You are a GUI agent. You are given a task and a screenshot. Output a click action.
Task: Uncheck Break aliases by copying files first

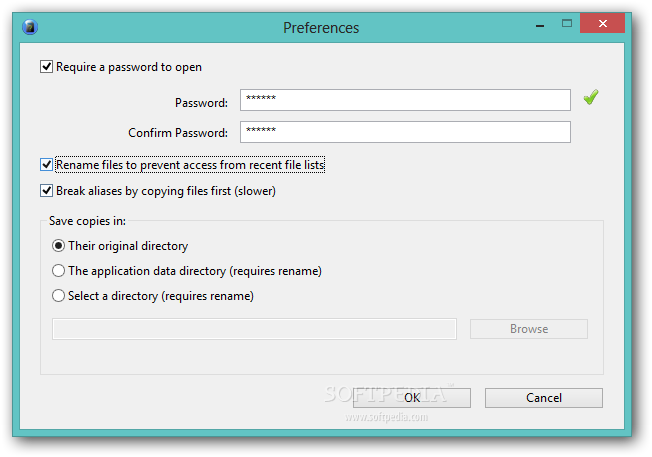[x=46, y=191]
